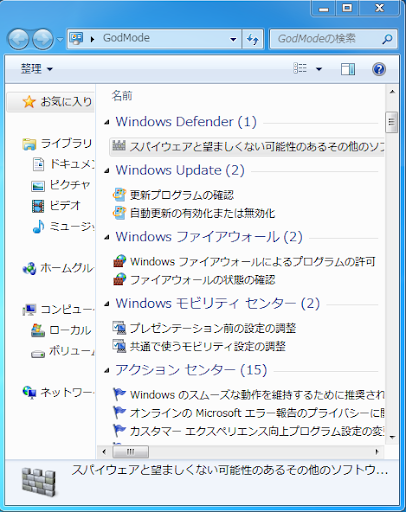Screen dimensions: 406x512
Task: Click firewall icon beside ファイアウォールの状態の確認
Action: (x=119, y=279)
